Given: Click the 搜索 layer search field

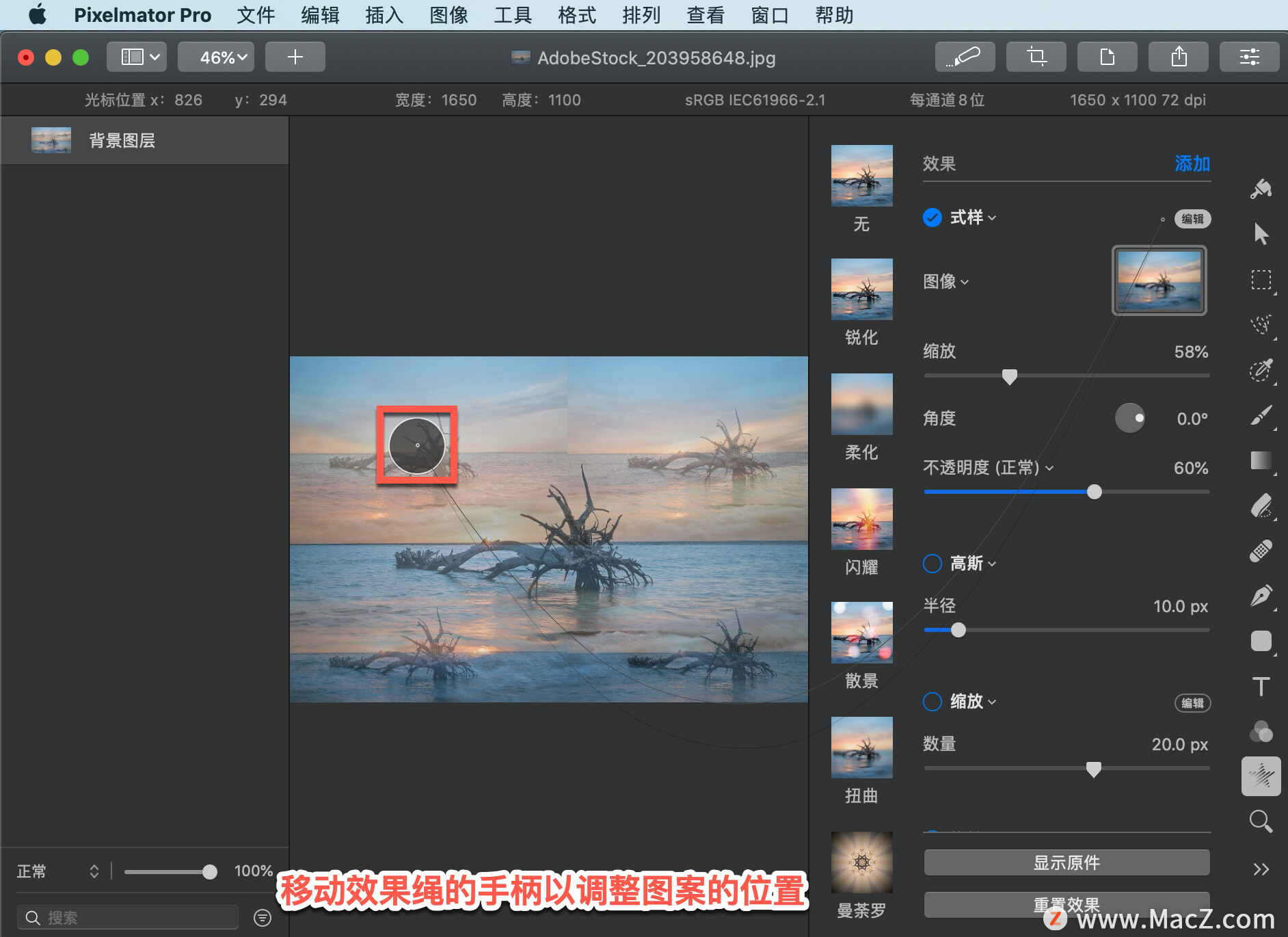Looking at the screenshot, I should point(128,917).
